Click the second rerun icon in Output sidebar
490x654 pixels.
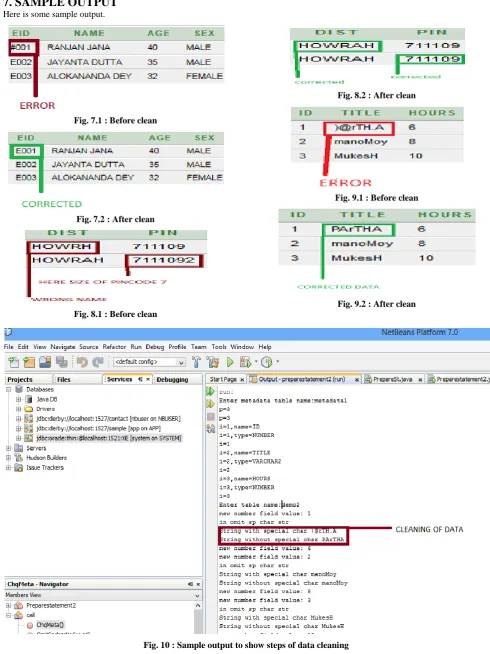(x=211, y=403)
